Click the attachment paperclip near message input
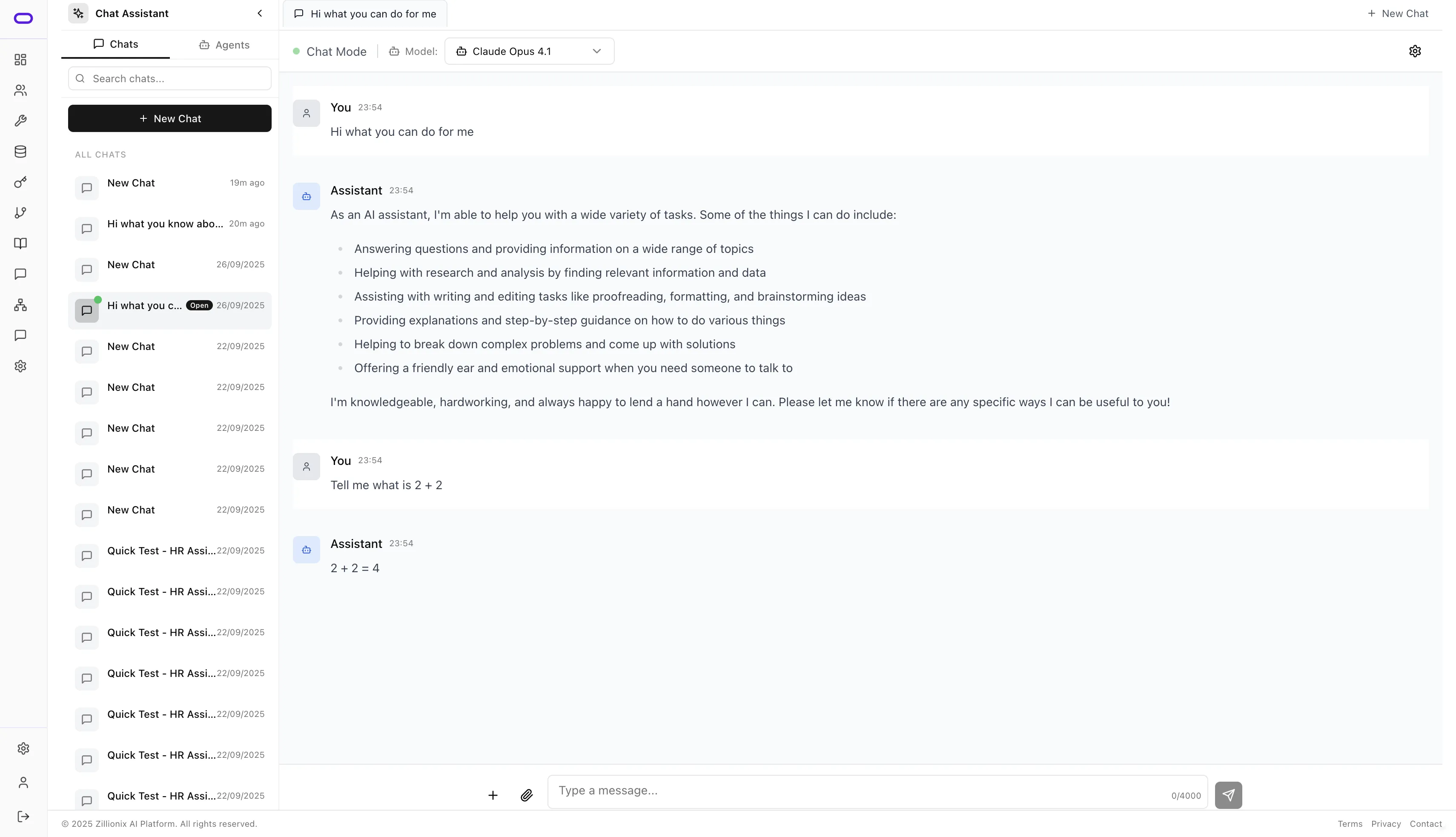1456x837 pixels. tap(527, 795)
